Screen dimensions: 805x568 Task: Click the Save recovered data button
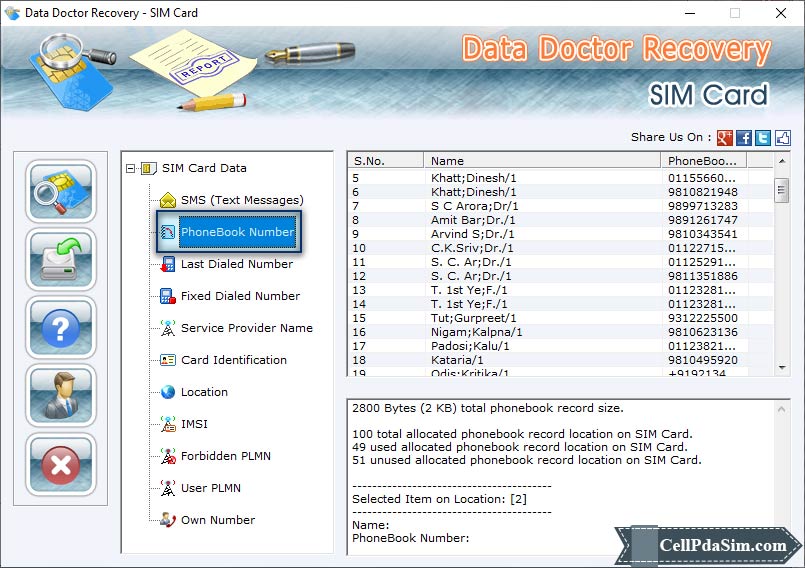[x=61, y=259]
